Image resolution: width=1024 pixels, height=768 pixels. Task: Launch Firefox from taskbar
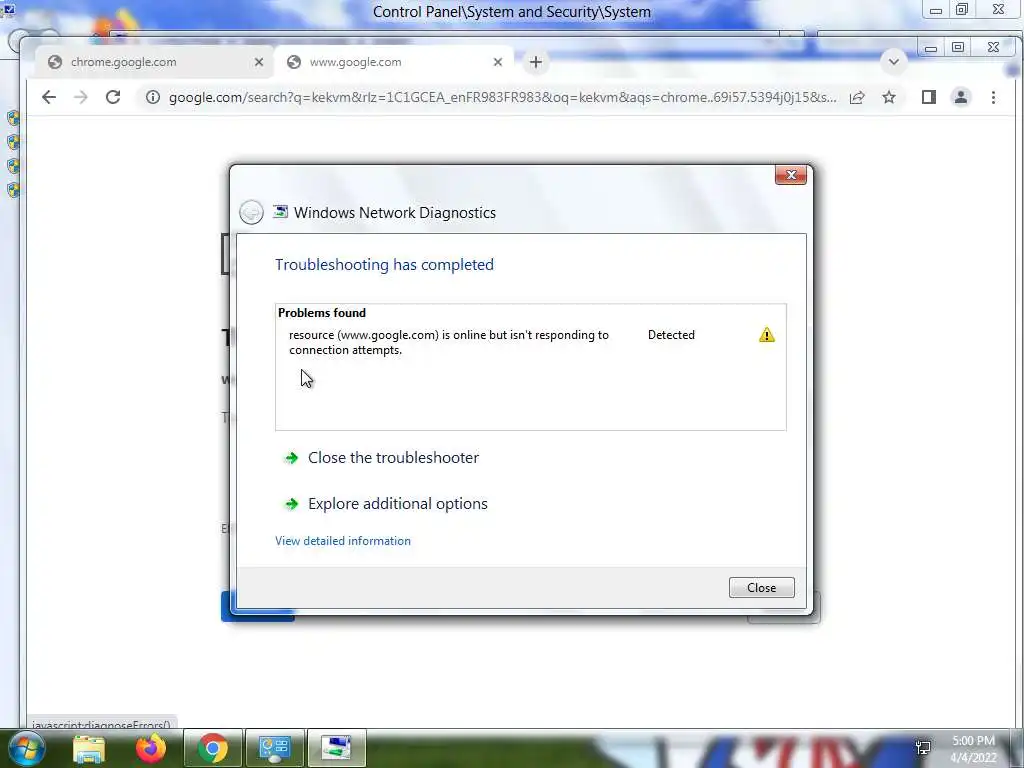click(150, 748)
